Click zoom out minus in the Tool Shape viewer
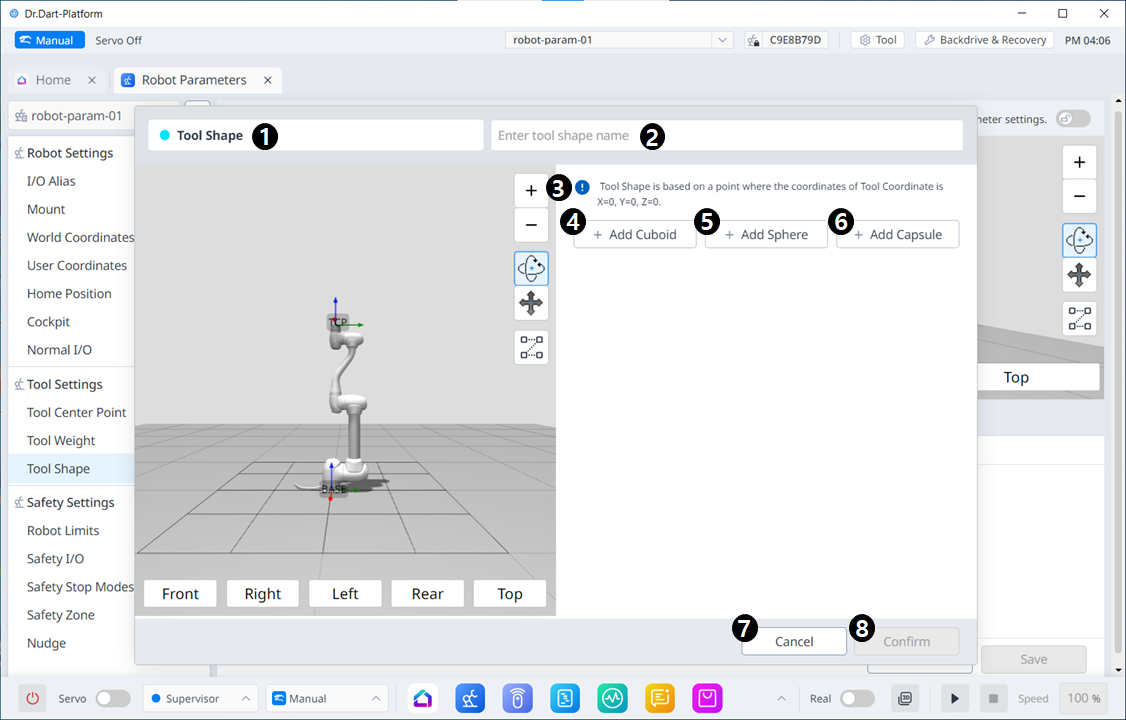The height and width of the screenshot is (720, 1126). [531, 225]
